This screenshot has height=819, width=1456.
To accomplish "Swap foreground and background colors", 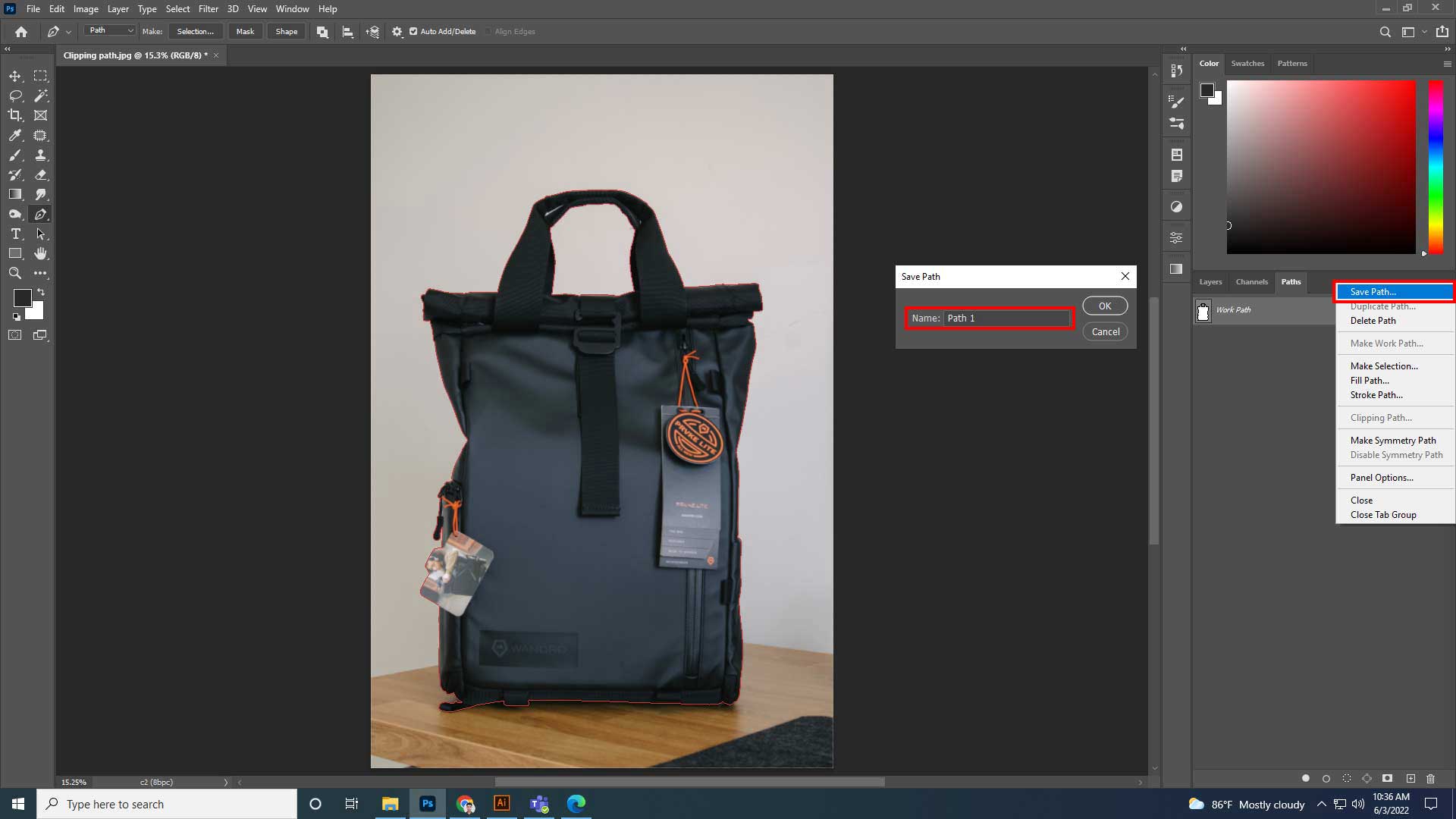I will 42,292.
